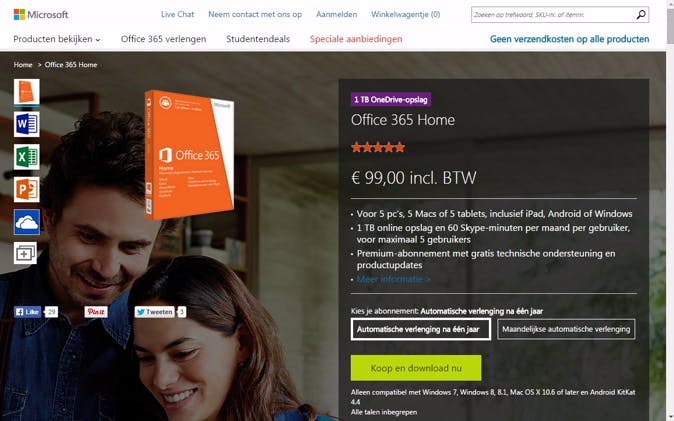Image resolution: width=674 pixels, height=421 pixels.
Task: Open the Meer informatie link
Action: tap(394, 279)
